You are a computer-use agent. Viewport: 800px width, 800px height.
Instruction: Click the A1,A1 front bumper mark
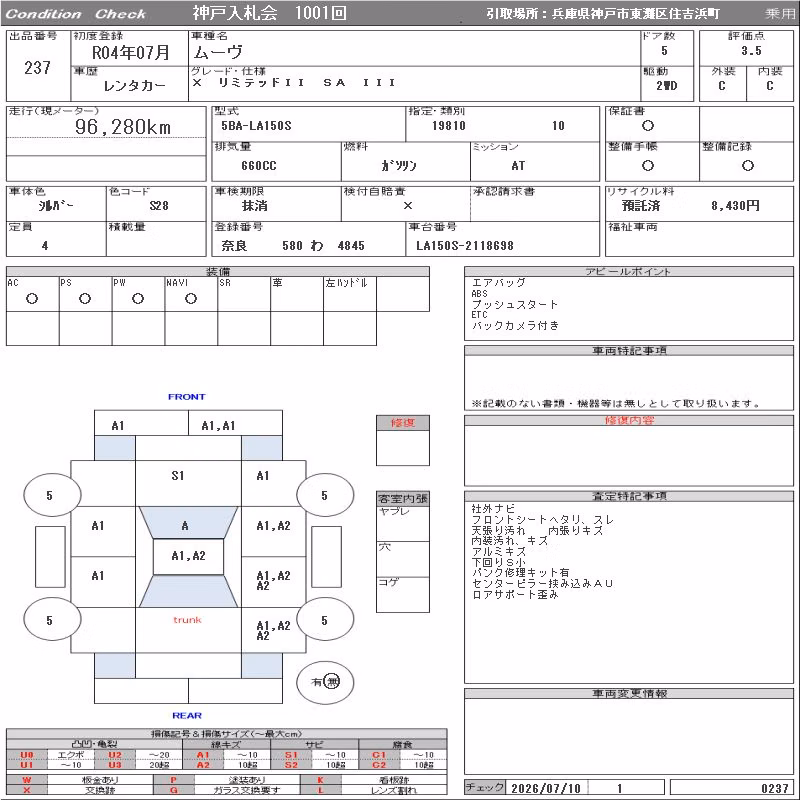pyautogui.click(x=218, y=426)
